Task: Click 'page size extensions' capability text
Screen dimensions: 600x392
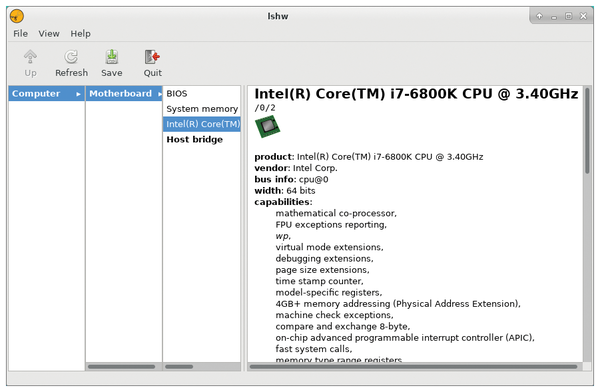Action: [x=322, y=270]
